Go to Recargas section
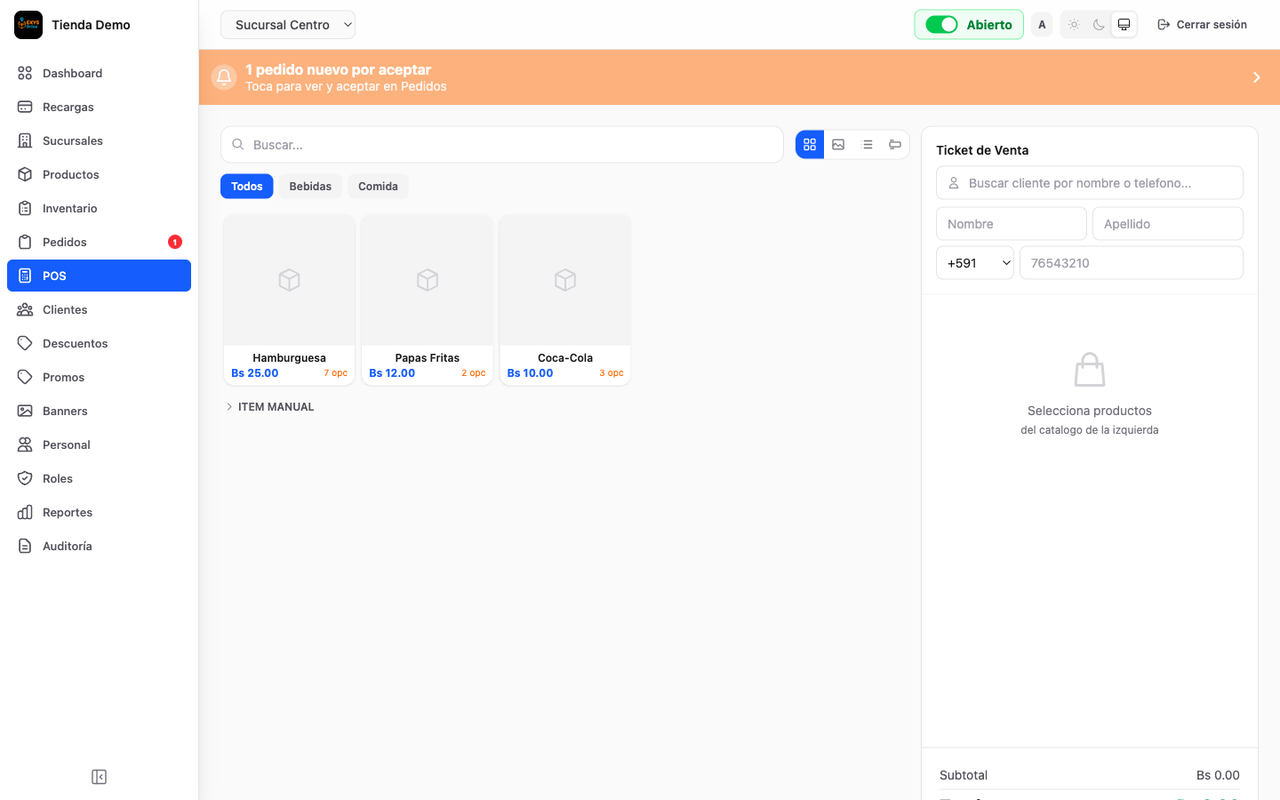 point(99,107)
